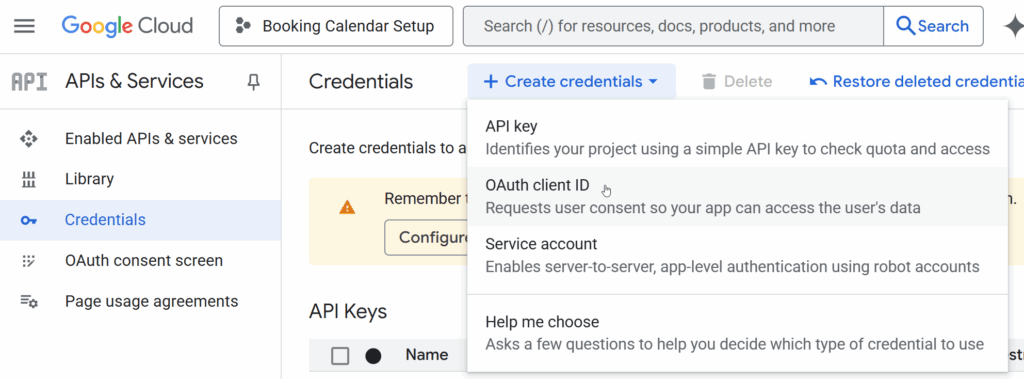Click the Create credentials caret arrow

[x=652, y=82]
